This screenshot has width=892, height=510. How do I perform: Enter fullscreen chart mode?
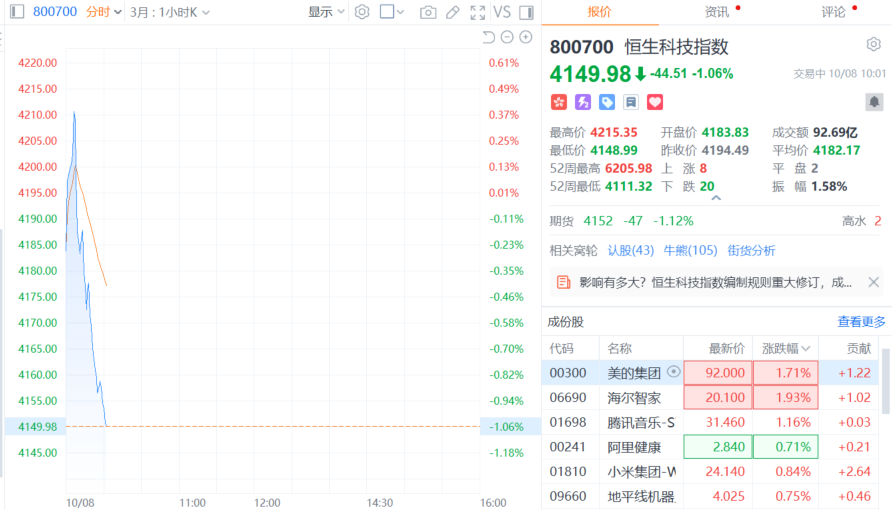point(478,12)
